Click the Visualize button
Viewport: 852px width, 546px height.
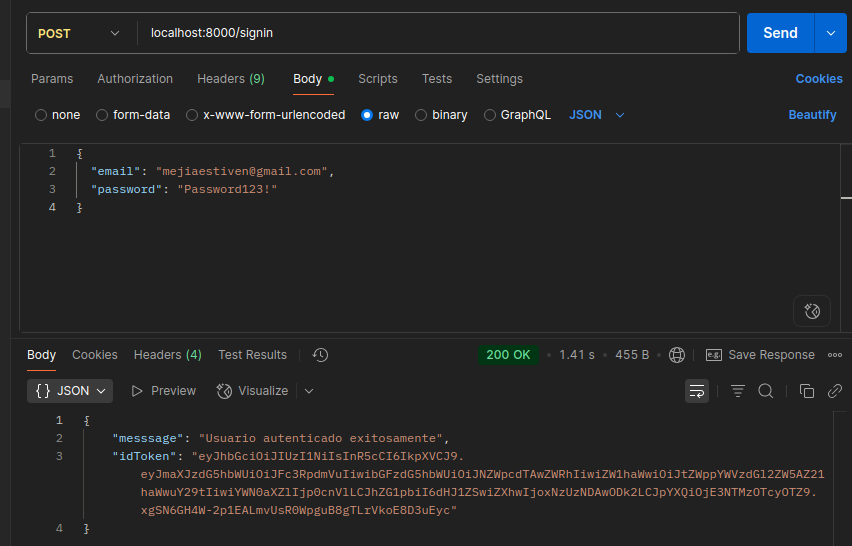253,391
